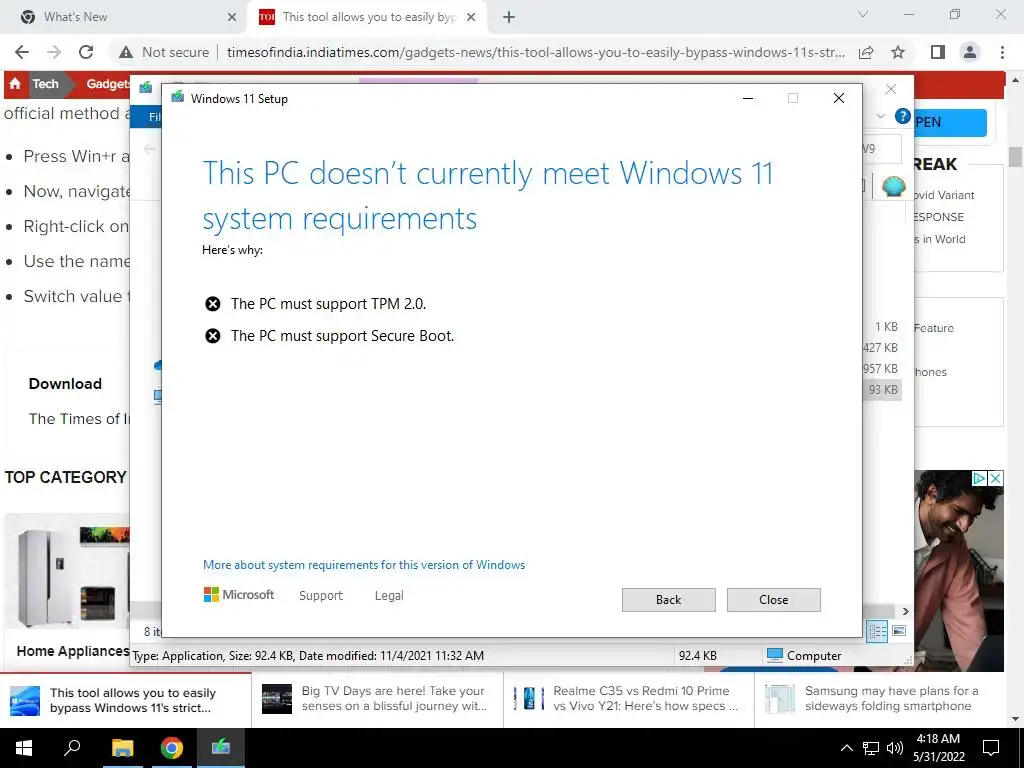
Task: Close the File Explorer window
Action: click(891, 89)
